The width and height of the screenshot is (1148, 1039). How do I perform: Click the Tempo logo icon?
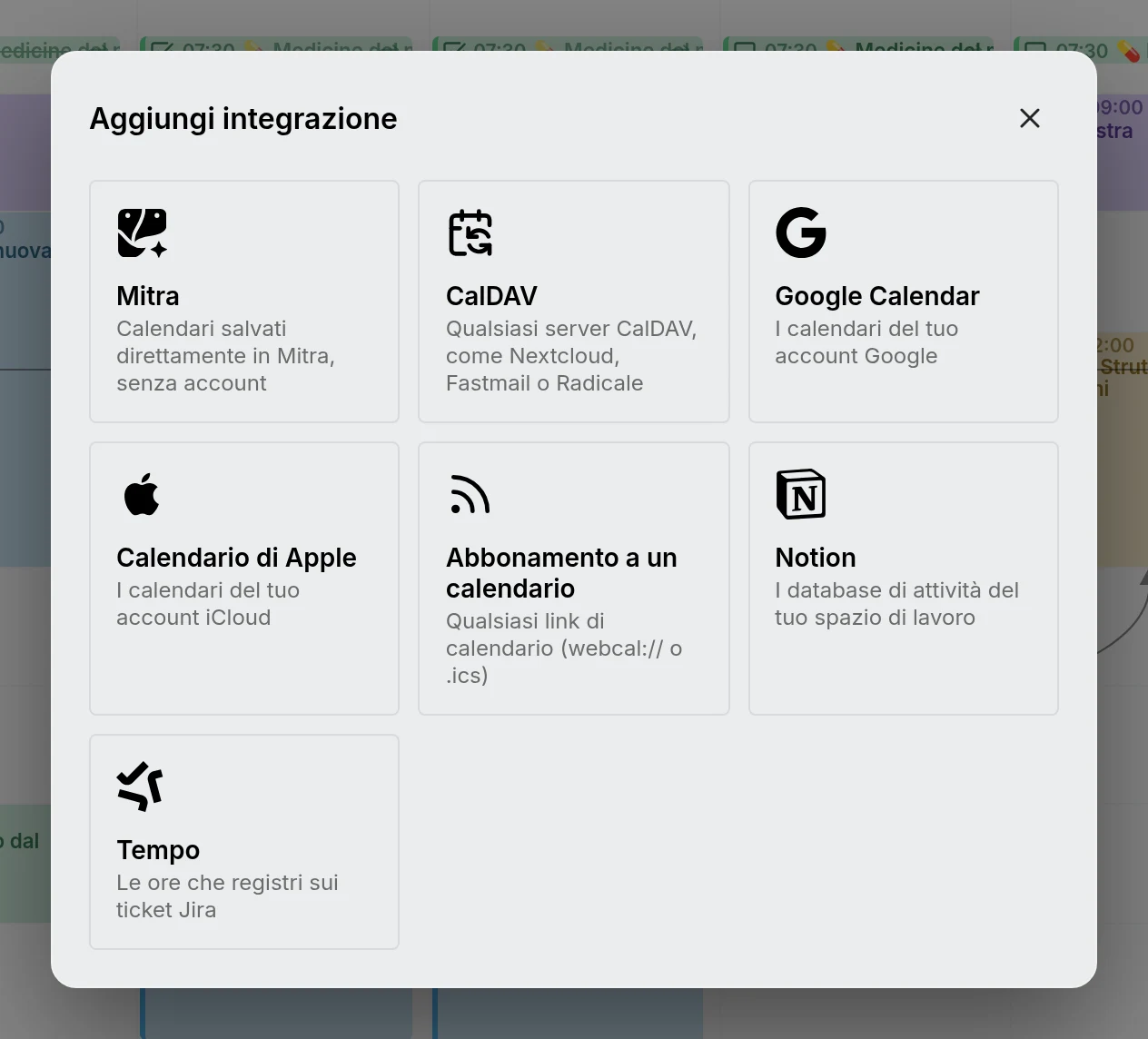tap(141, 787)
